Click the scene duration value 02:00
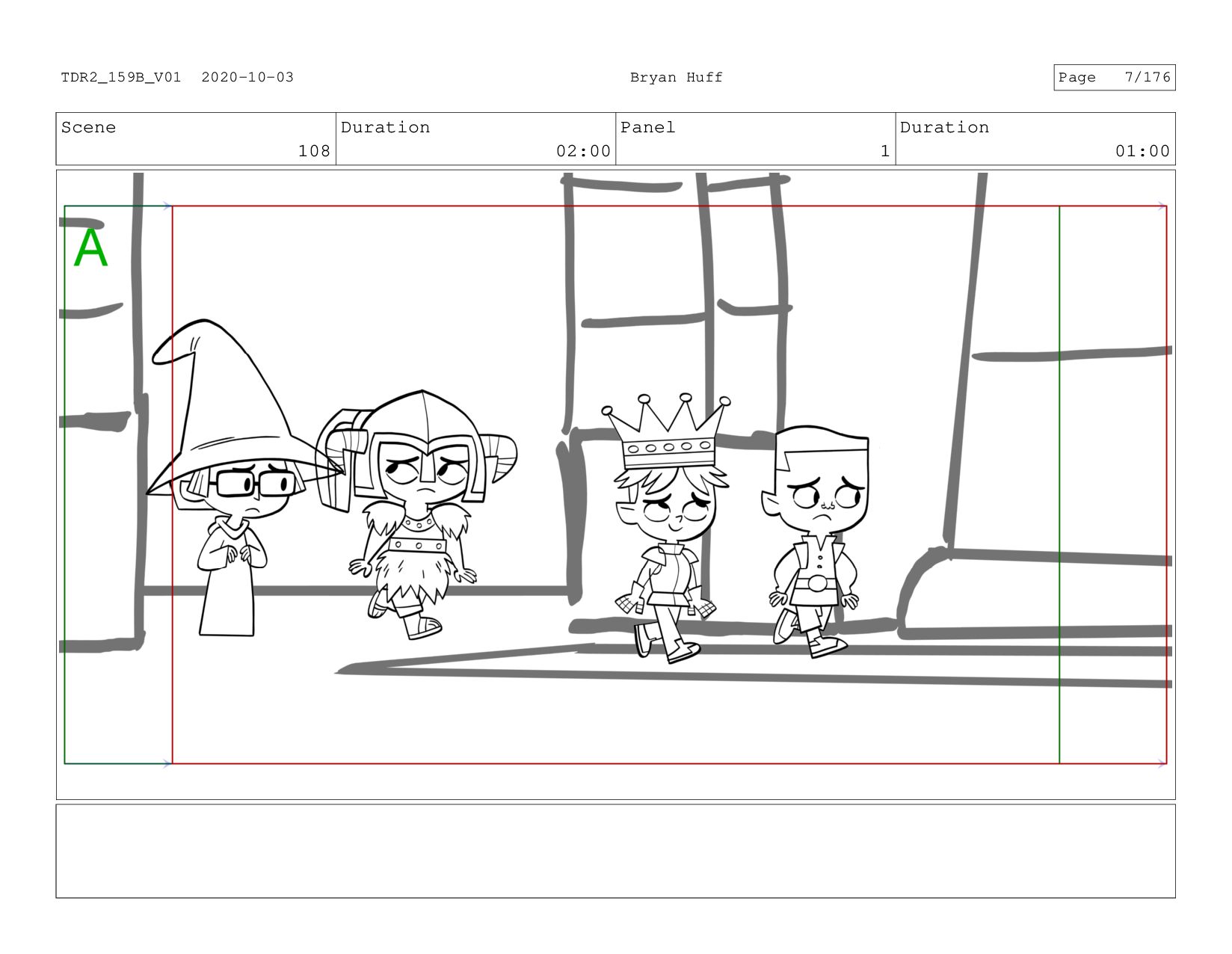This screenshot has height=954, width=1232. click(x=583, y=151)
